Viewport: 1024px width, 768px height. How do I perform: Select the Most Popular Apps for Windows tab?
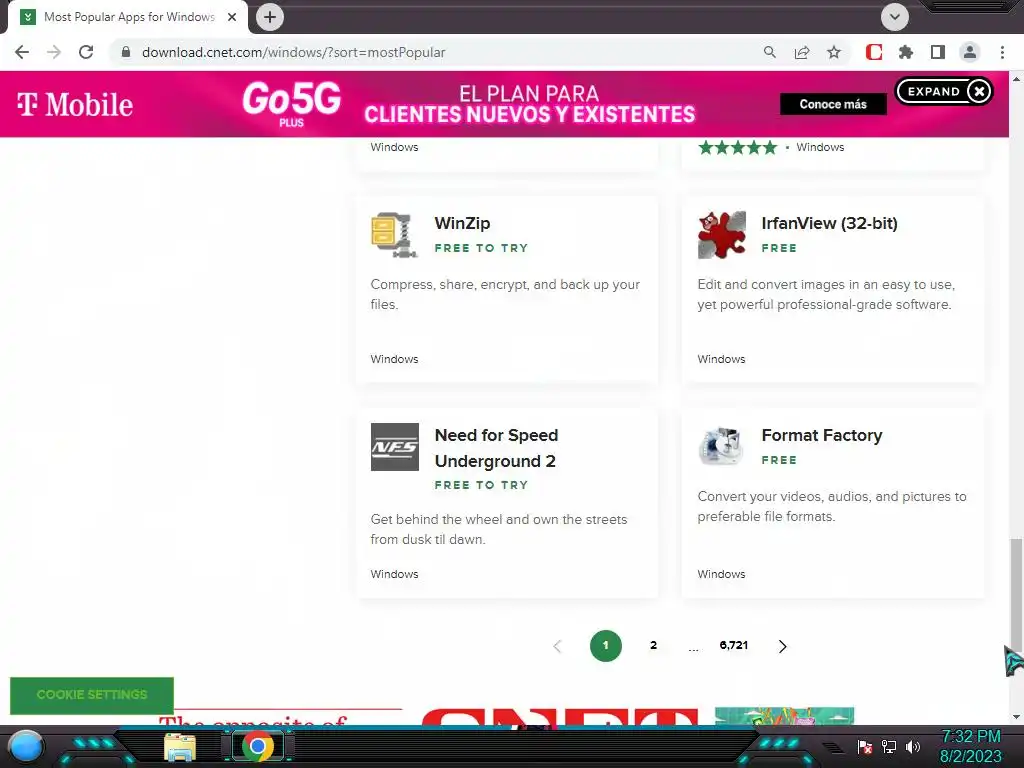point(129,17)
